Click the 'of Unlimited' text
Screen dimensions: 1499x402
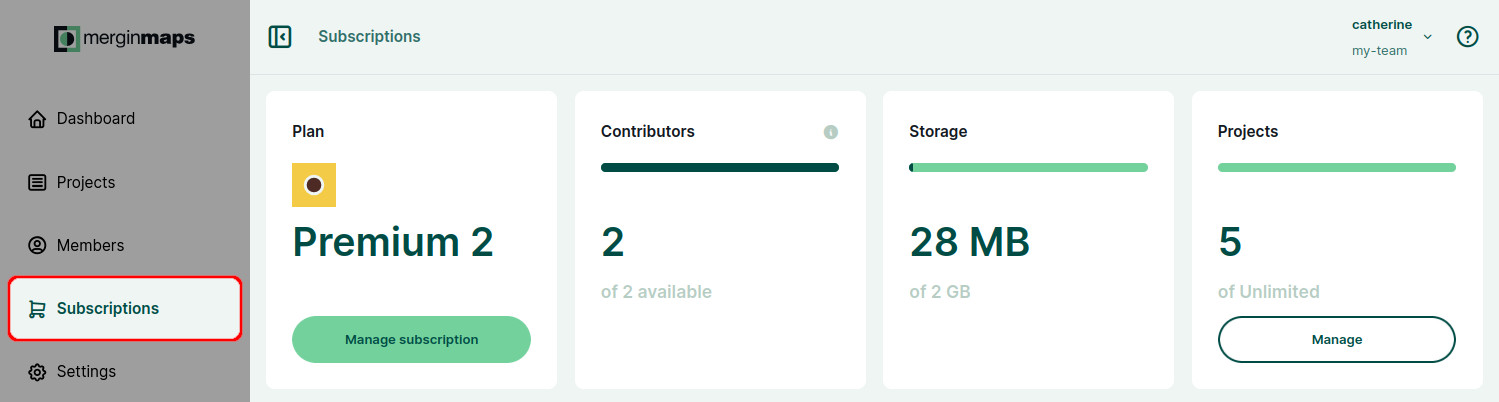[1269, 293]
